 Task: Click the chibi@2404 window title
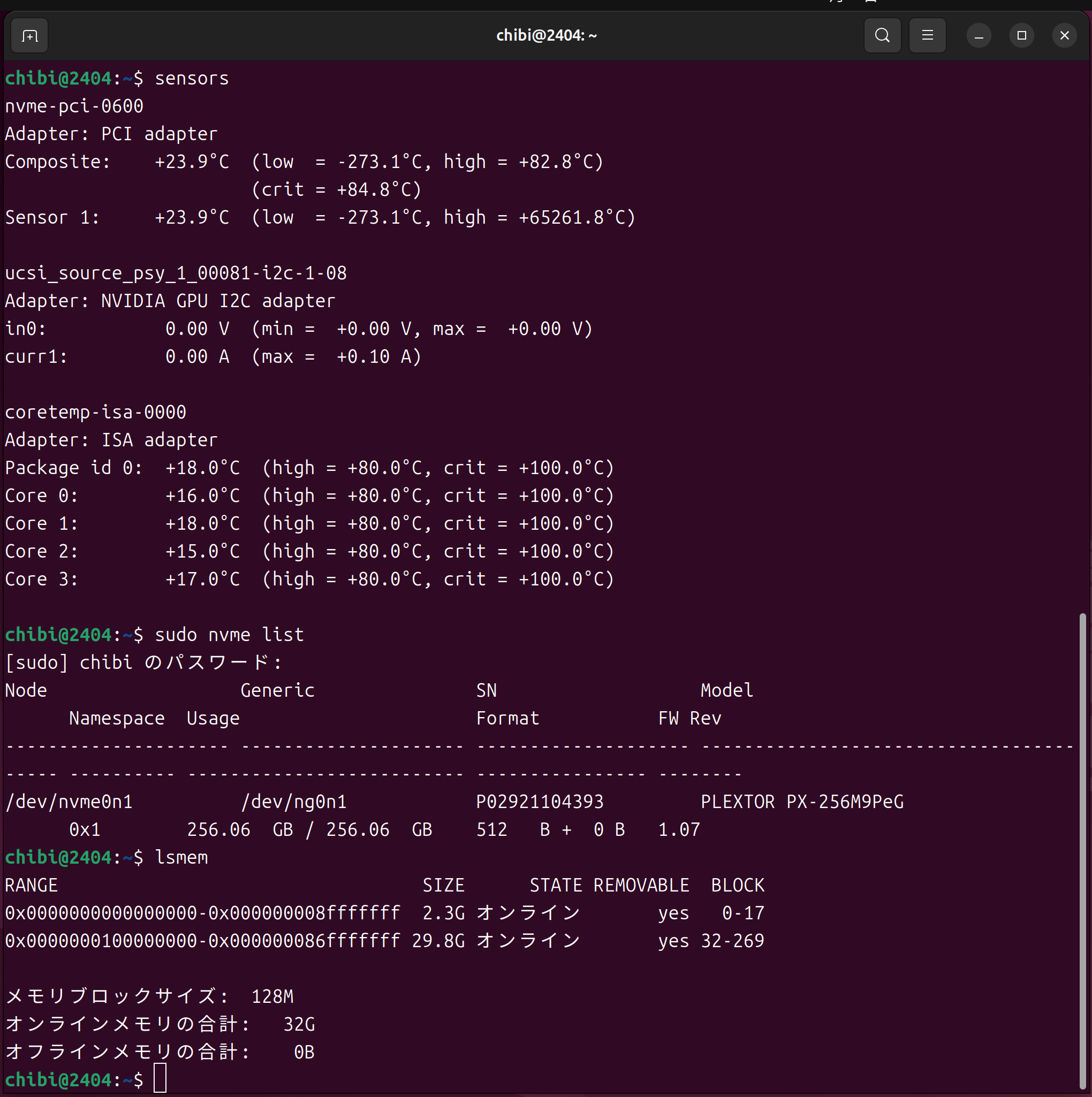click(x=547, y=36)
